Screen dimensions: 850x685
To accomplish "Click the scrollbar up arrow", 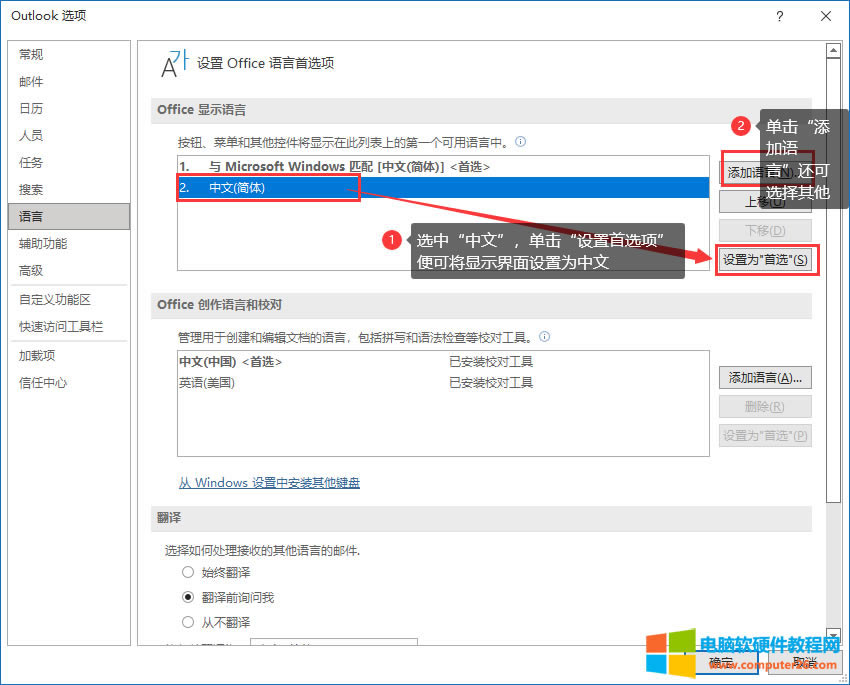I will (x=833, y=51).
